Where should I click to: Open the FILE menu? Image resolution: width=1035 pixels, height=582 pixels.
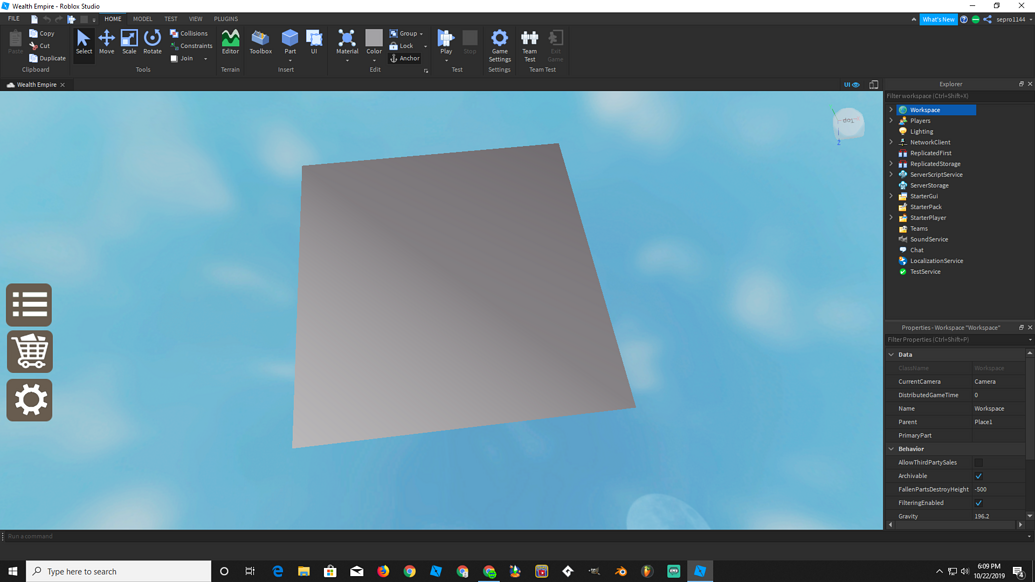[13, 19]
